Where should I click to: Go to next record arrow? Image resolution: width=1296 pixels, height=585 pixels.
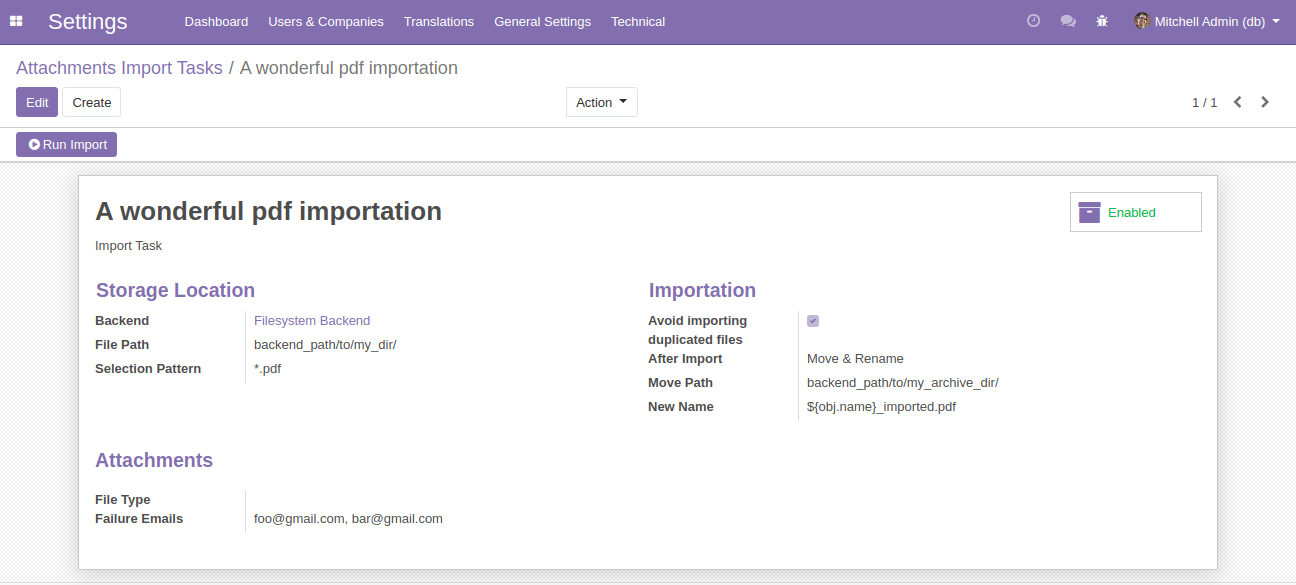click(x=1265, y=102)
